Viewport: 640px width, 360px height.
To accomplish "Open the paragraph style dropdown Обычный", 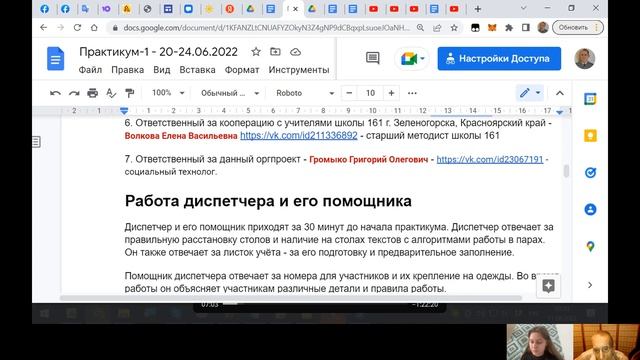I will [x=230, y=93].
